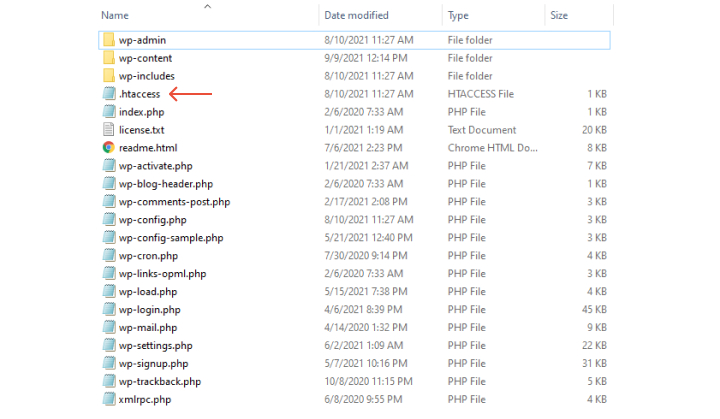Select the wp-admin folder name

click(142, 40)
